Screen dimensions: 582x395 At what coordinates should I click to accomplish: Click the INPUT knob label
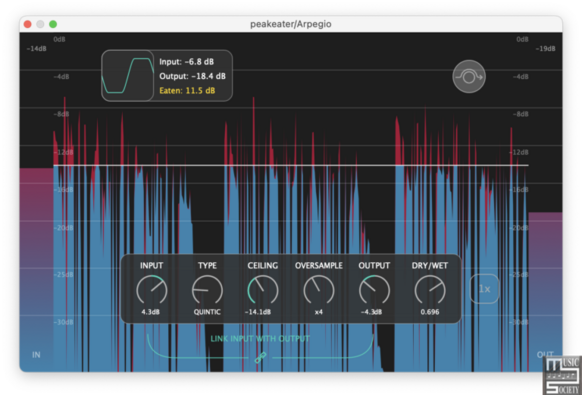pyautogui.click(x=151, y=265)
